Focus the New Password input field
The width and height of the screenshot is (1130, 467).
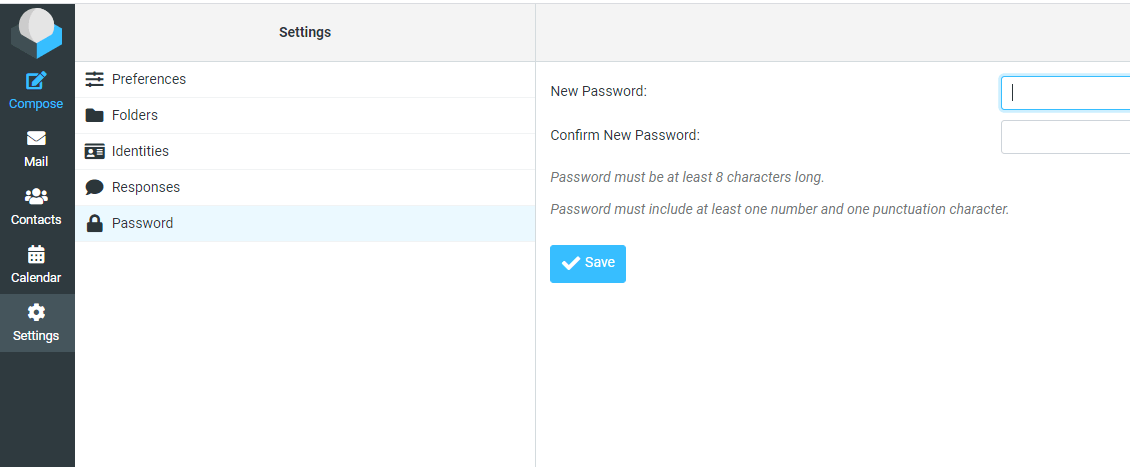point(1065,93)
